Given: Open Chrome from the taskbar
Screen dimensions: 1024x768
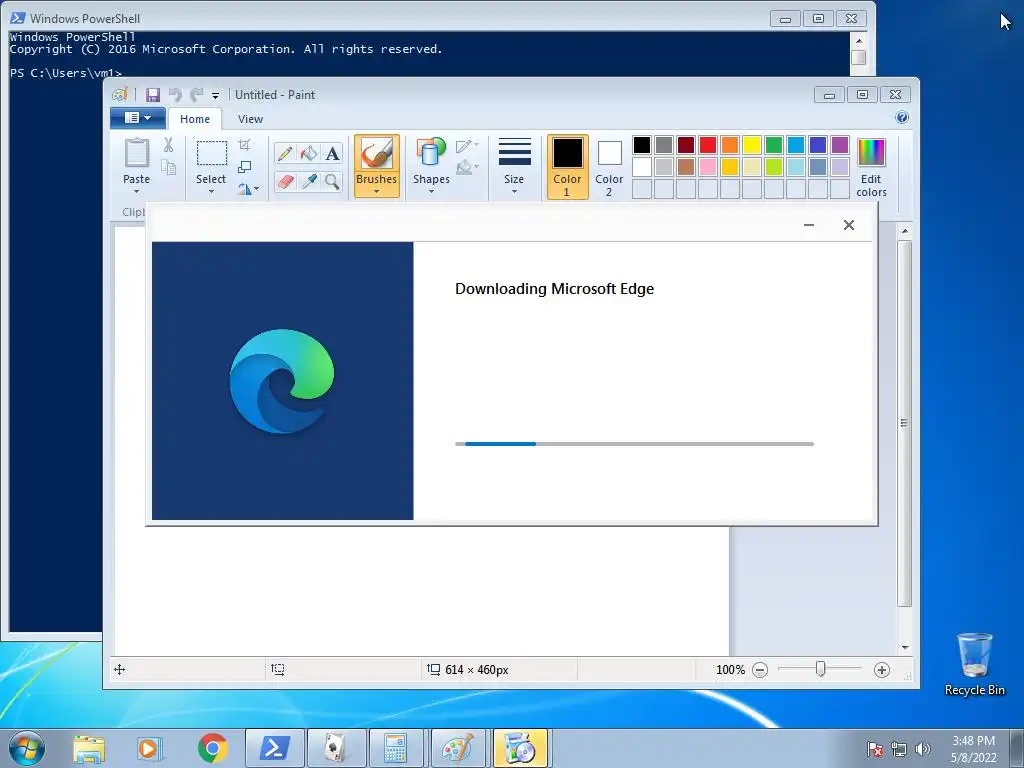Looking at the screenshot, I should click(213, 748).
